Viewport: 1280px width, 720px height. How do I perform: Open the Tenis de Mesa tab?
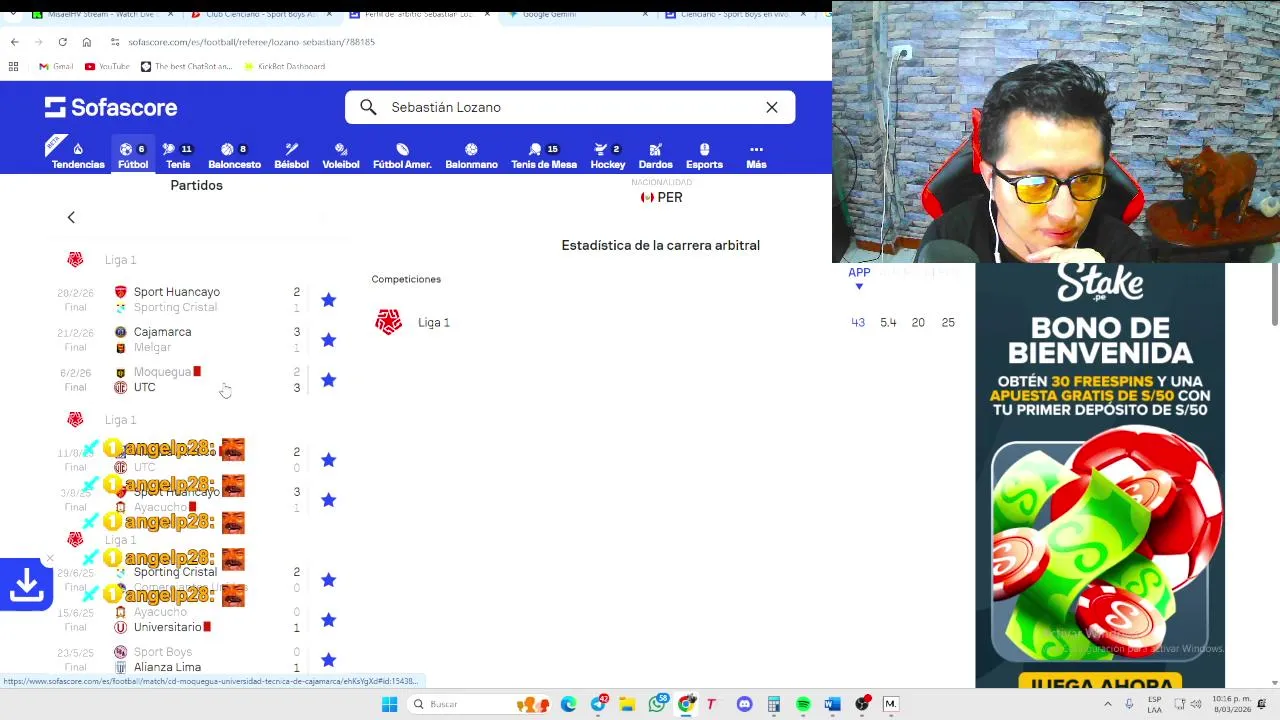click(x=544, y=155)
